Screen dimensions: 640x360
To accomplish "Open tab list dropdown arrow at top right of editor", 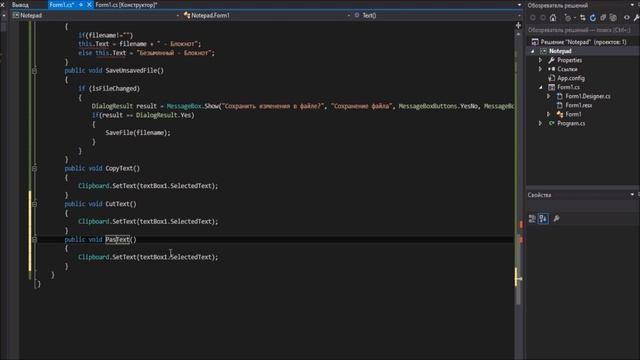I will [519, 5].
